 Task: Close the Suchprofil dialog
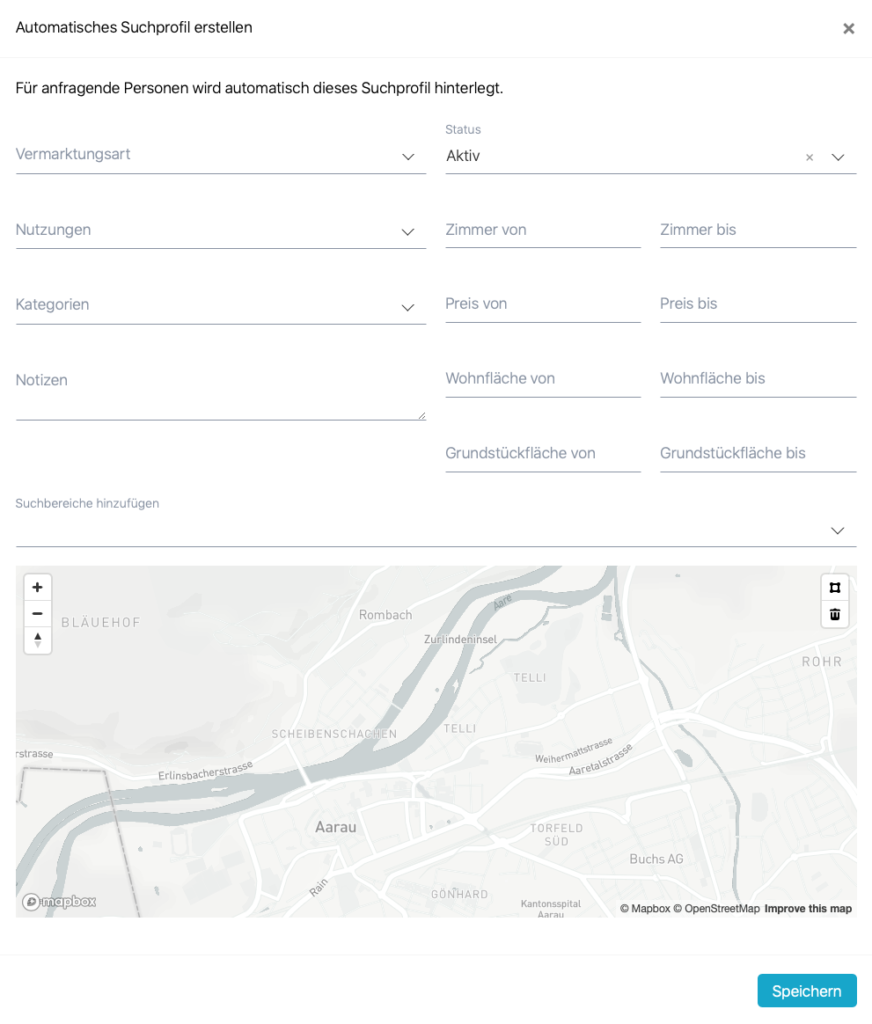[x=848, y=29]
